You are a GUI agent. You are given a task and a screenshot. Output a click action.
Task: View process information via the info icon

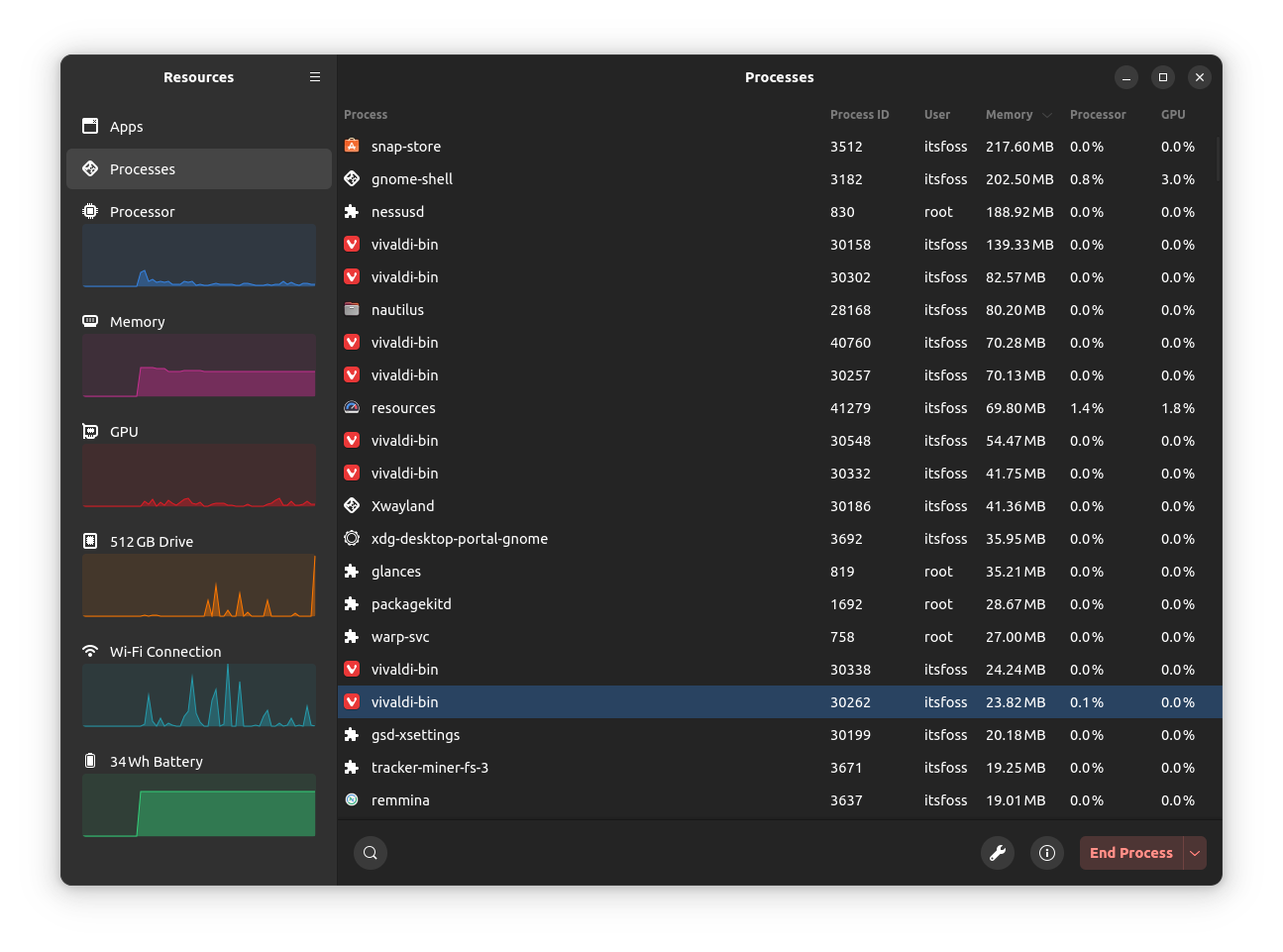1046,852
